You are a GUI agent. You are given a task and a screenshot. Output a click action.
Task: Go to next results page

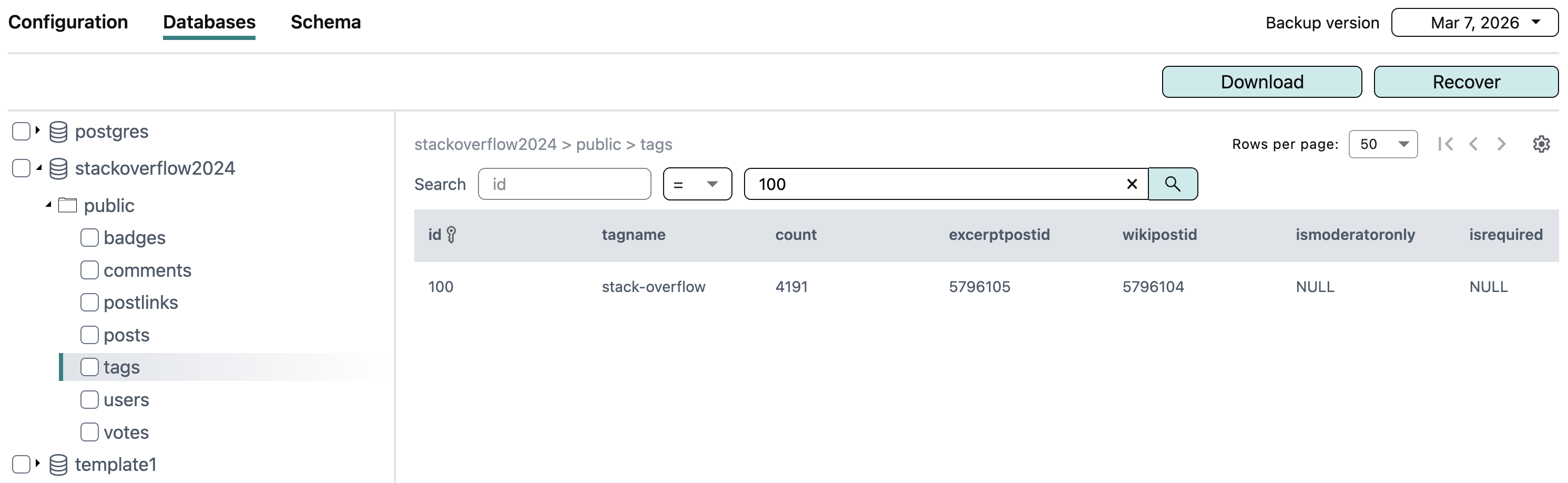pos(1501,144)
